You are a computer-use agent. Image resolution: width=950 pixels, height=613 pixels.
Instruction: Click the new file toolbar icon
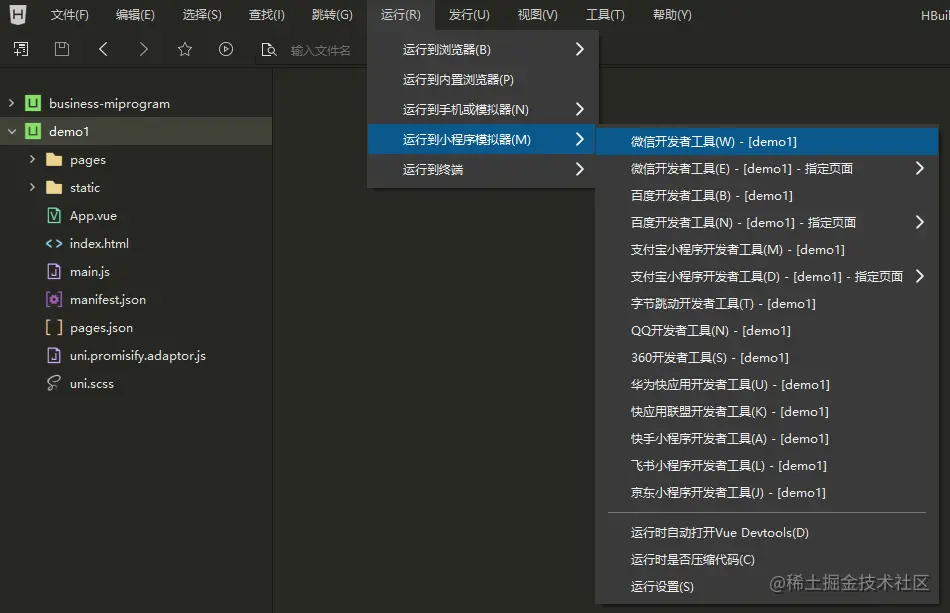pyautogui.click(x=21, y=49)
